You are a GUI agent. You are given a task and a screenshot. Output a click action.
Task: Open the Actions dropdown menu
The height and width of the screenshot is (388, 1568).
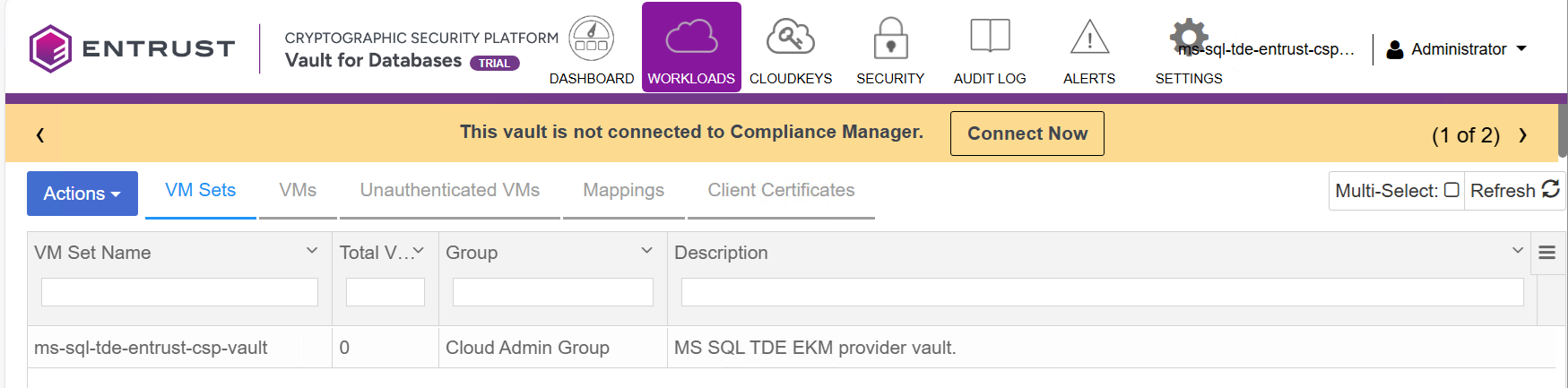pos(82,194)
